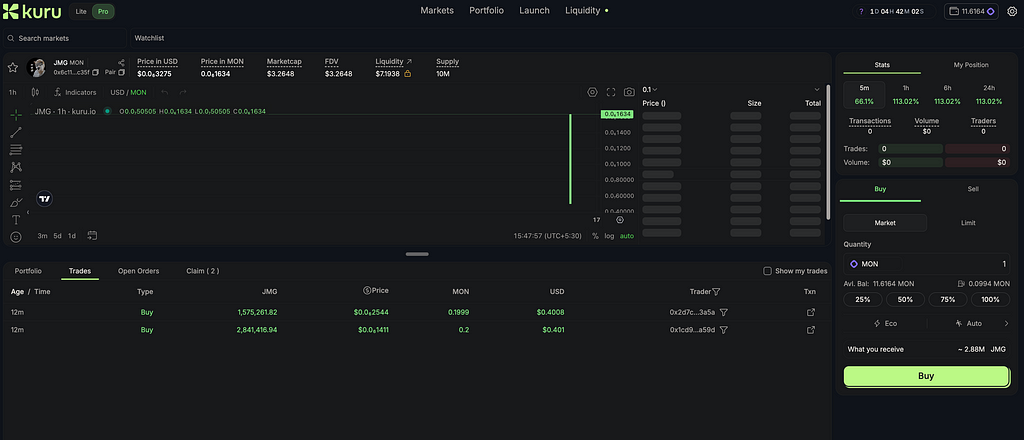Go to Markets page
The image size is (1024, 440).
pyautogui.click(x=437, y=10)
